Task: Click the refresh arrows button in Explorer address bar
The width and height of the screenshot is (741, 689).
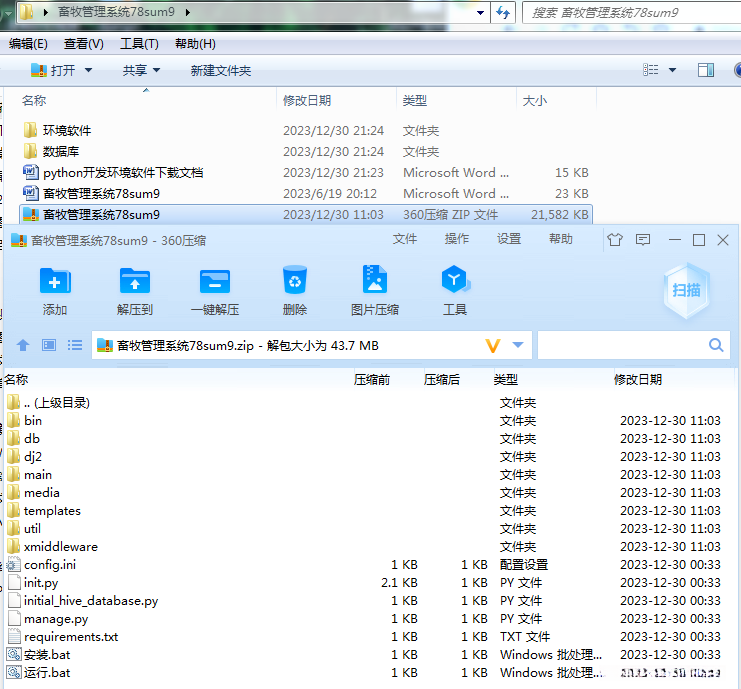Action: click(x=503, y=12)
